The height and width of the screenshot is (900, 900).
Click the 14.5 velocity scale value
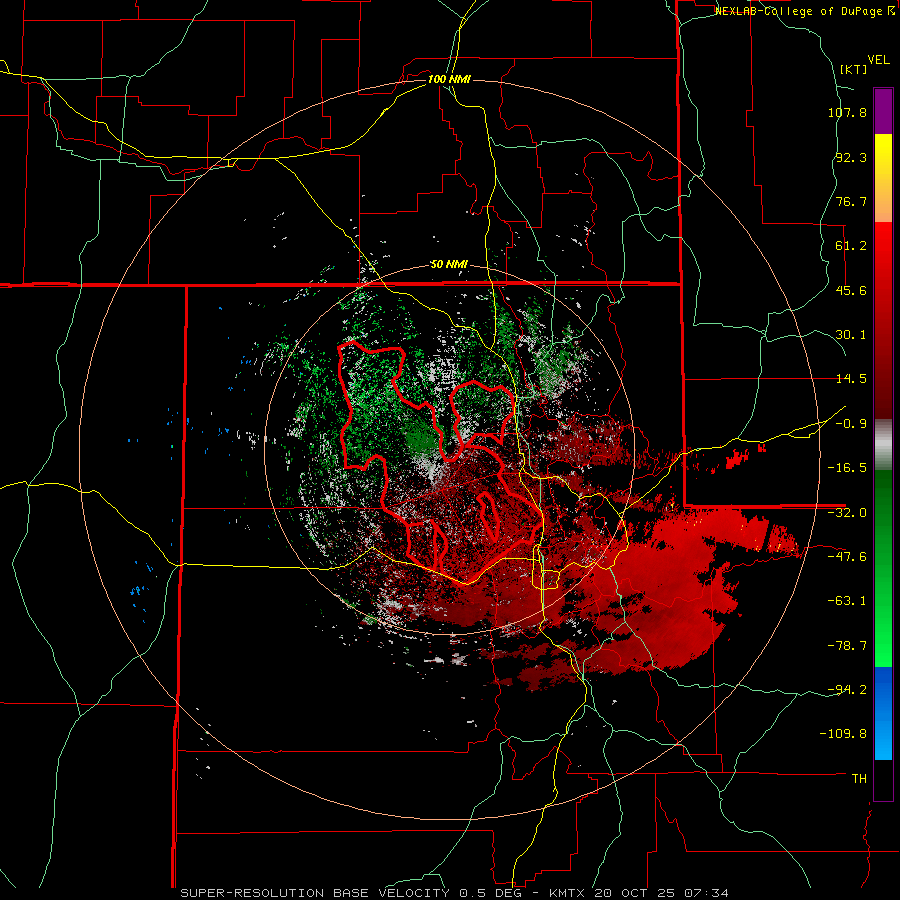(x=851, y=379)
